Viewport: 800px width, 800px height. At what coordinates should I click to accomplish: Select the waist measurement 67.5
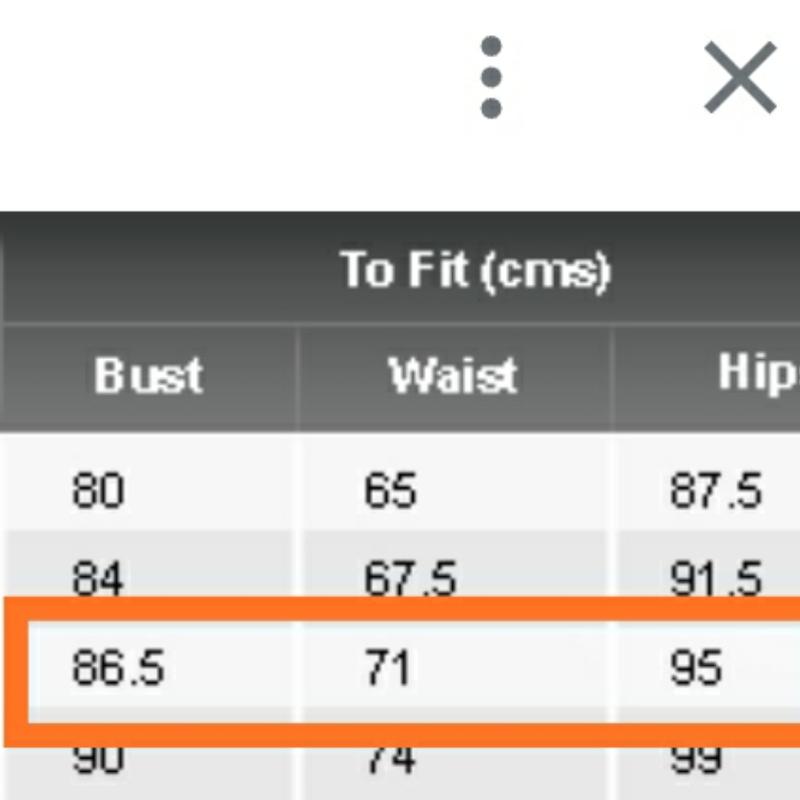point(410,579)
